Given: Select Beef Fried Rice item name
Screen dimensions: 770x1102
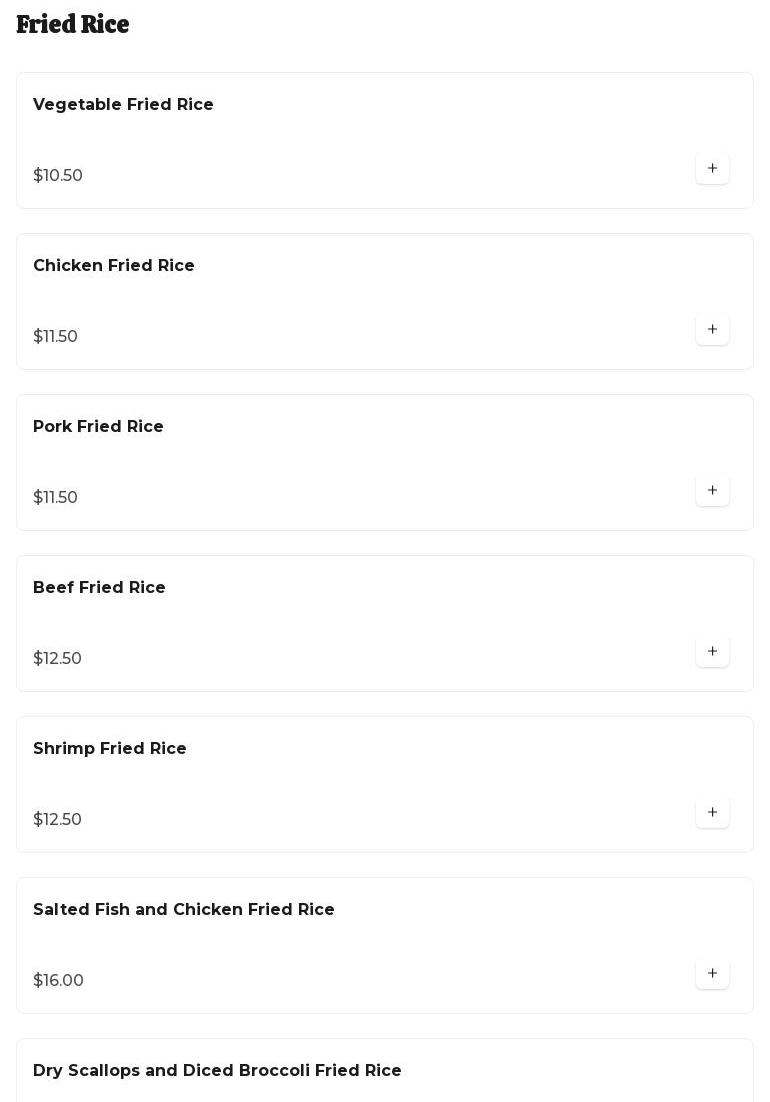Looking at the screenshot, I should coord(99,588).
